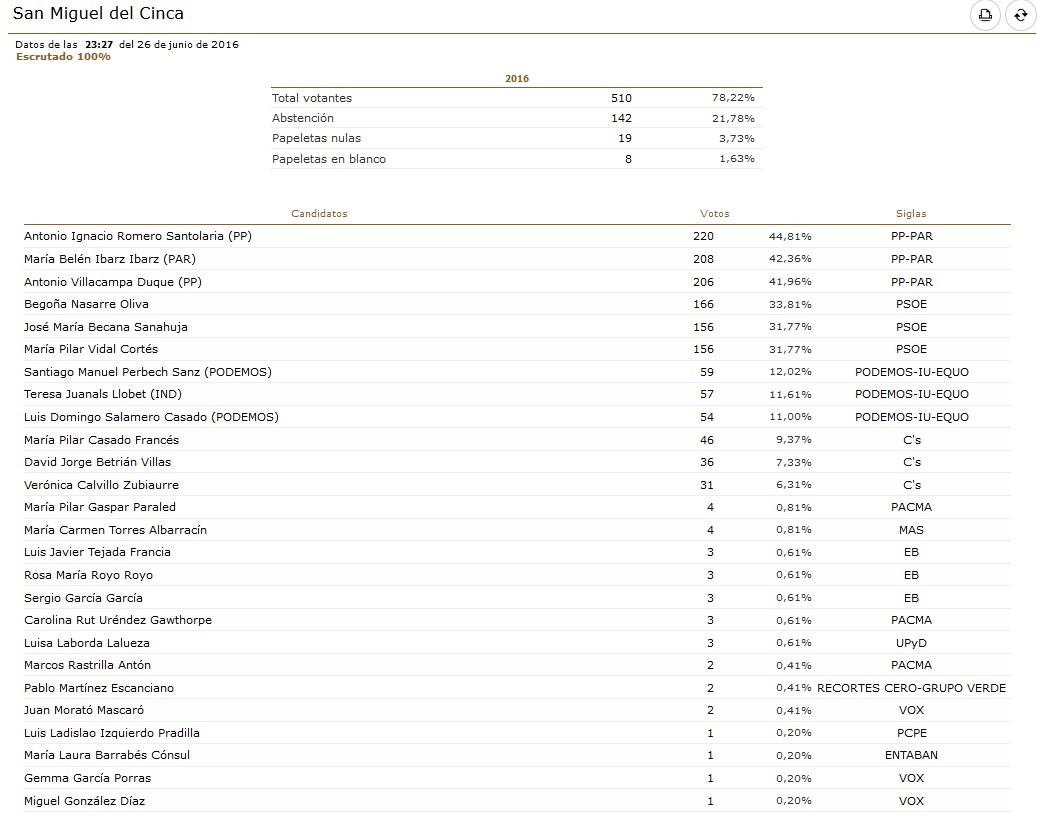Click RECORTES CERO-GRUPO VERDE siglas
The image size is (1037, 831).
point(911,688)
